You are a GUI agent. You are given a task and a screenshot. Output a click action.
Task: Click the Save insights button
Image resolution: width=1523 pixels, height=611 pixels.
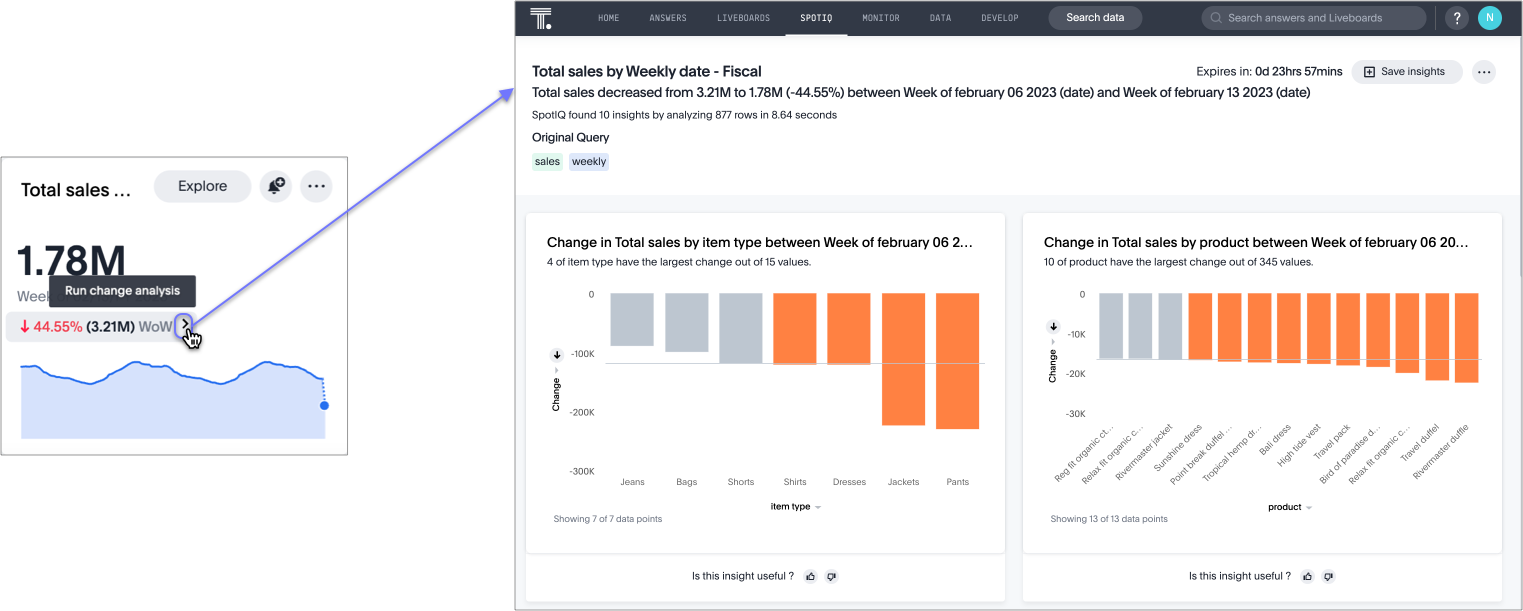pyautogui.click(x=1405, y=72)
